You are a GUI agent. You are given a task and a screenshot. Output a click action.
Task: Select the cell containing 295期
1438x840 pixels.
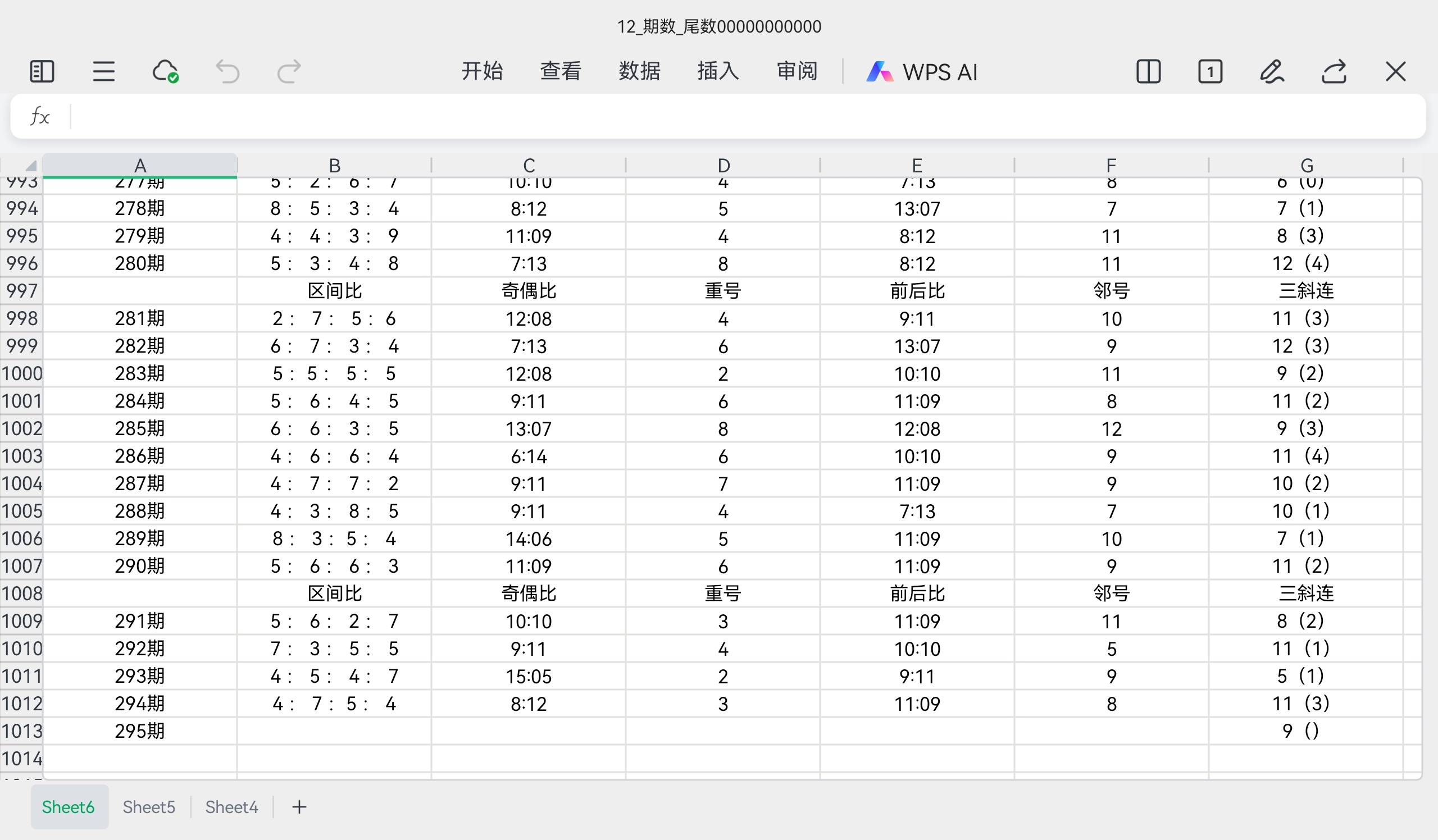140,731
